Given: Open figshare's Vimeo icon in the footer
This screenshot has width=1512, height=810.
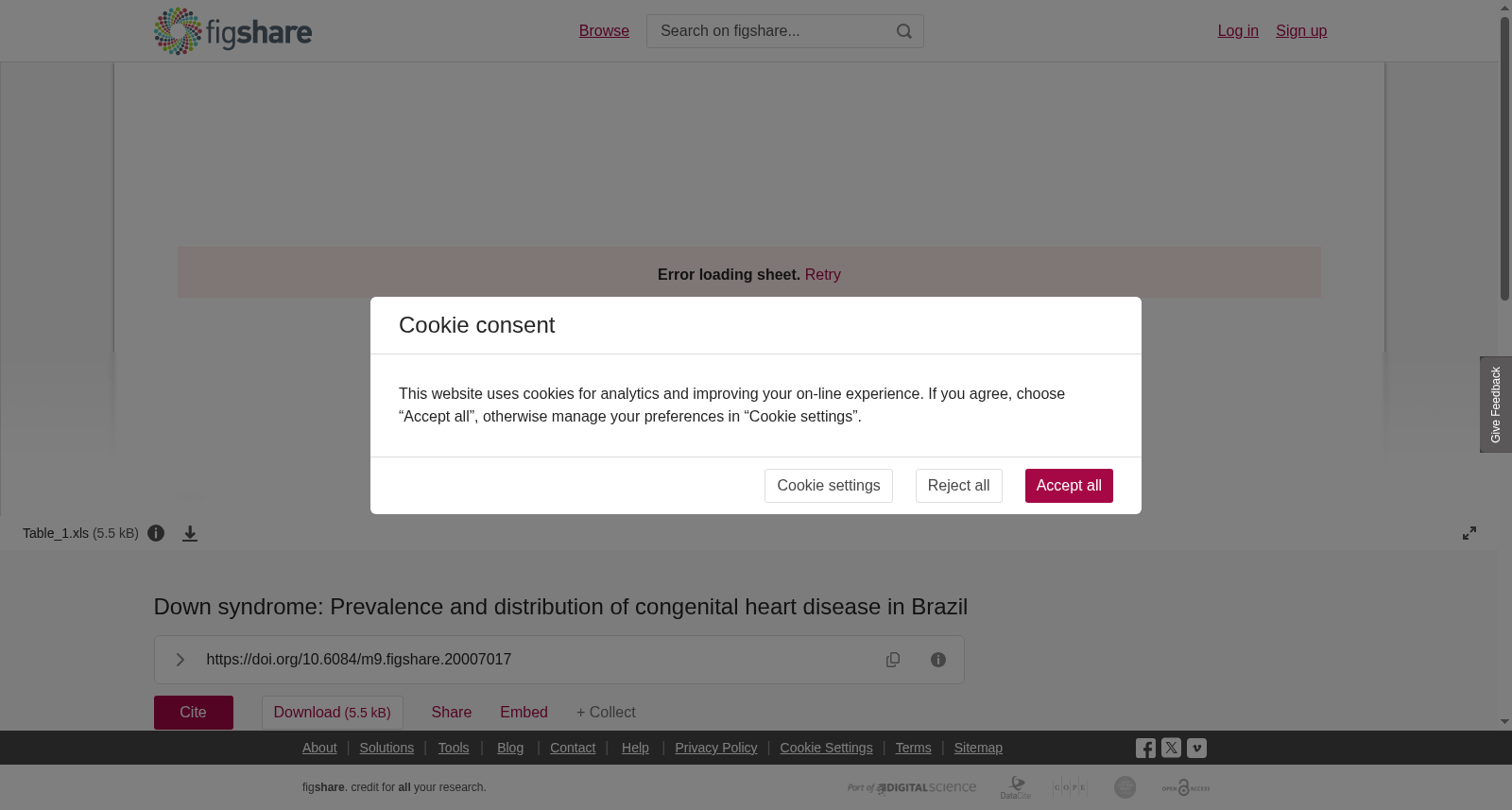Looking at the screenshot, I should click(x=1196, y=748).
